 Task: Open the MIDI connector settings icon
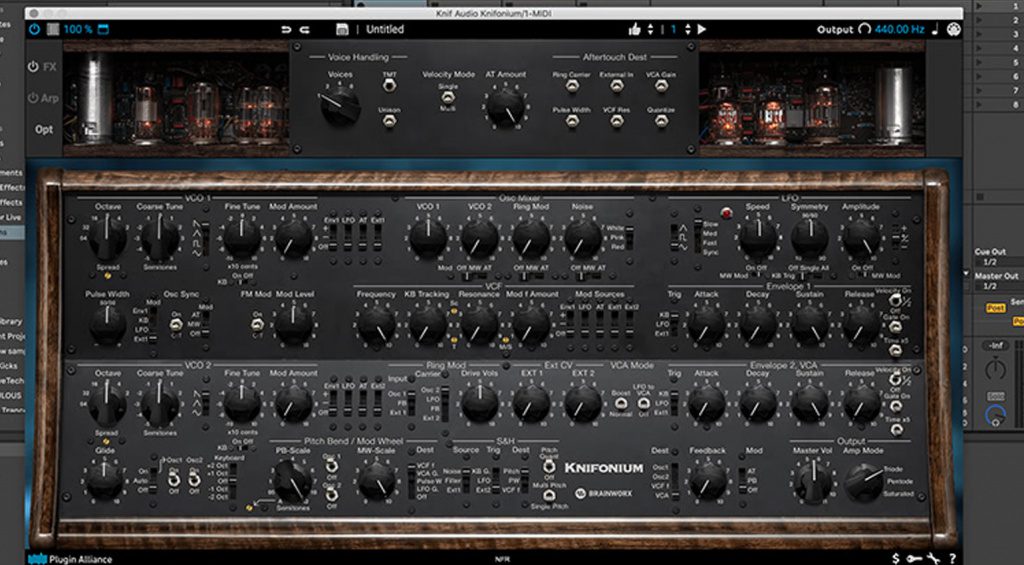point(953,29)
